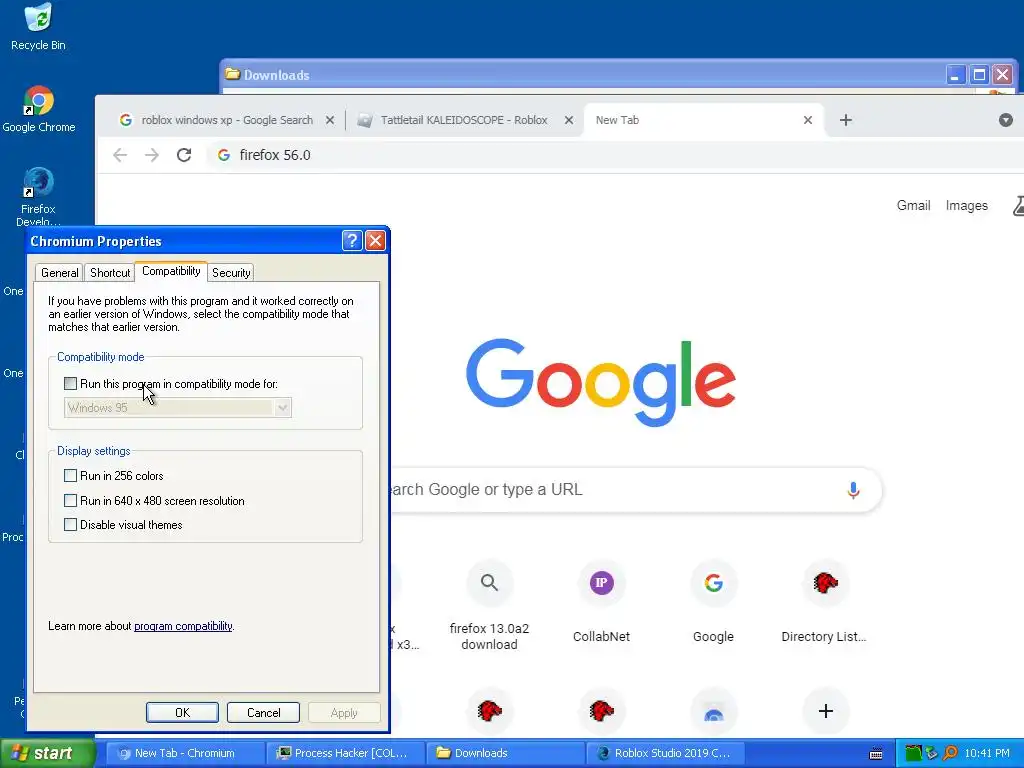Select the Compatibility tab

click(x=171, y=271)
